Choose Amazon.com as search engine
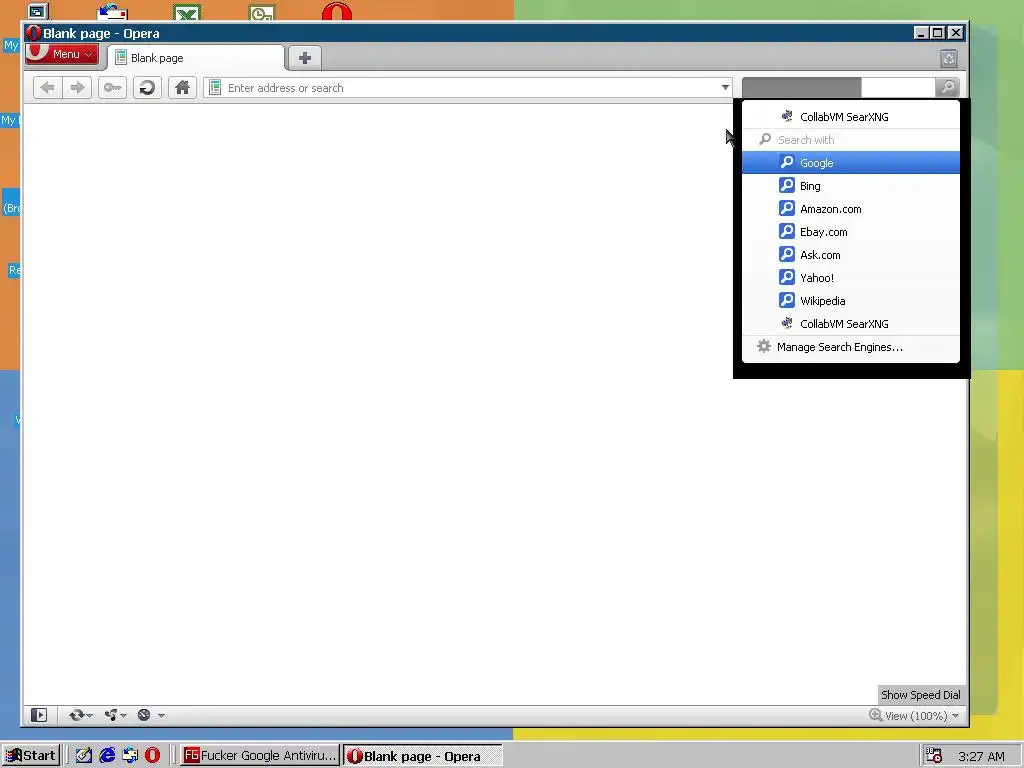1024x768 pixels. coord(851,209)
